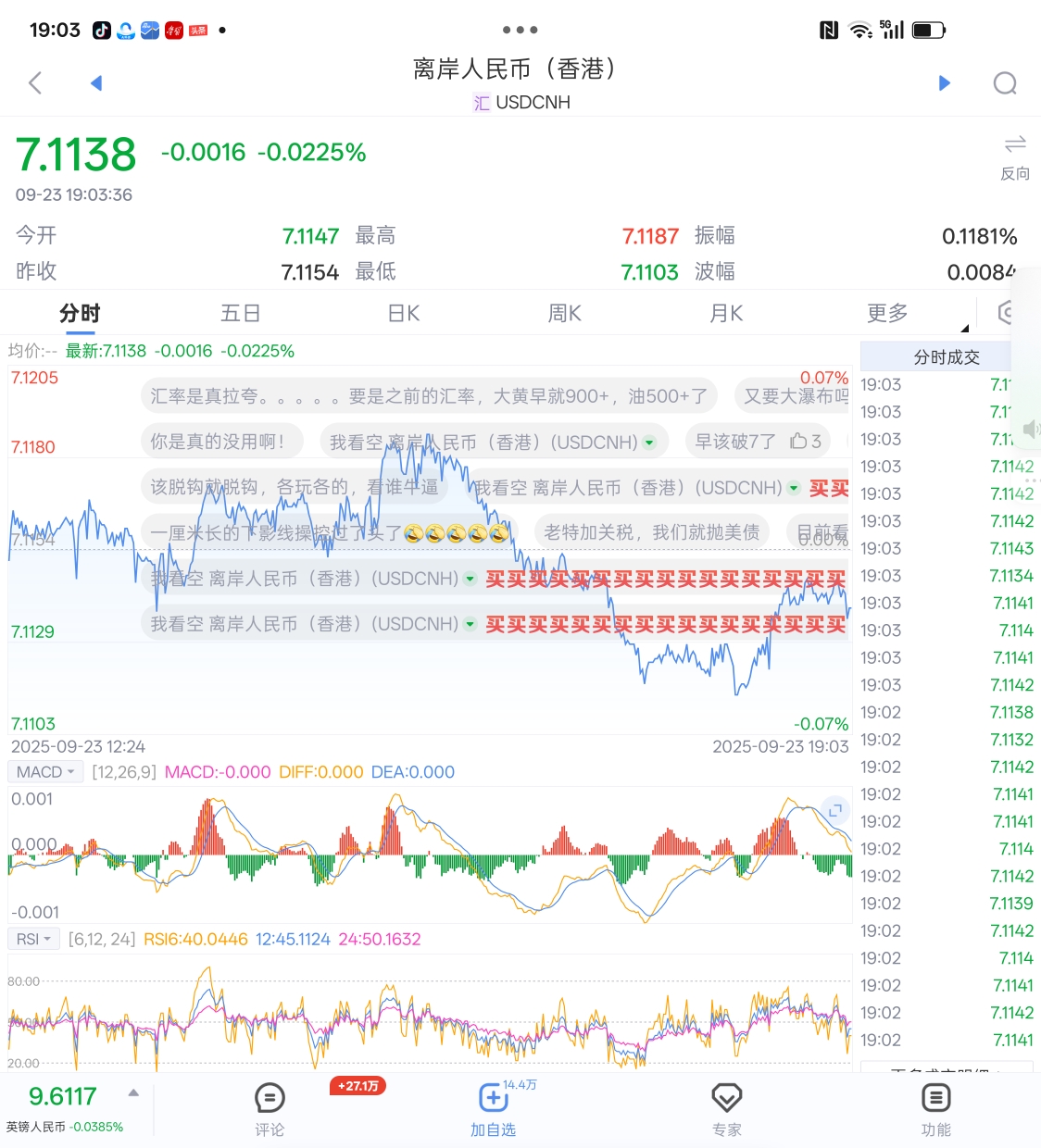Image resolution: width=1041 pixels, height=1148 pixels.
Task: Tap the three-dot menu at top
Action: point(520,30)
